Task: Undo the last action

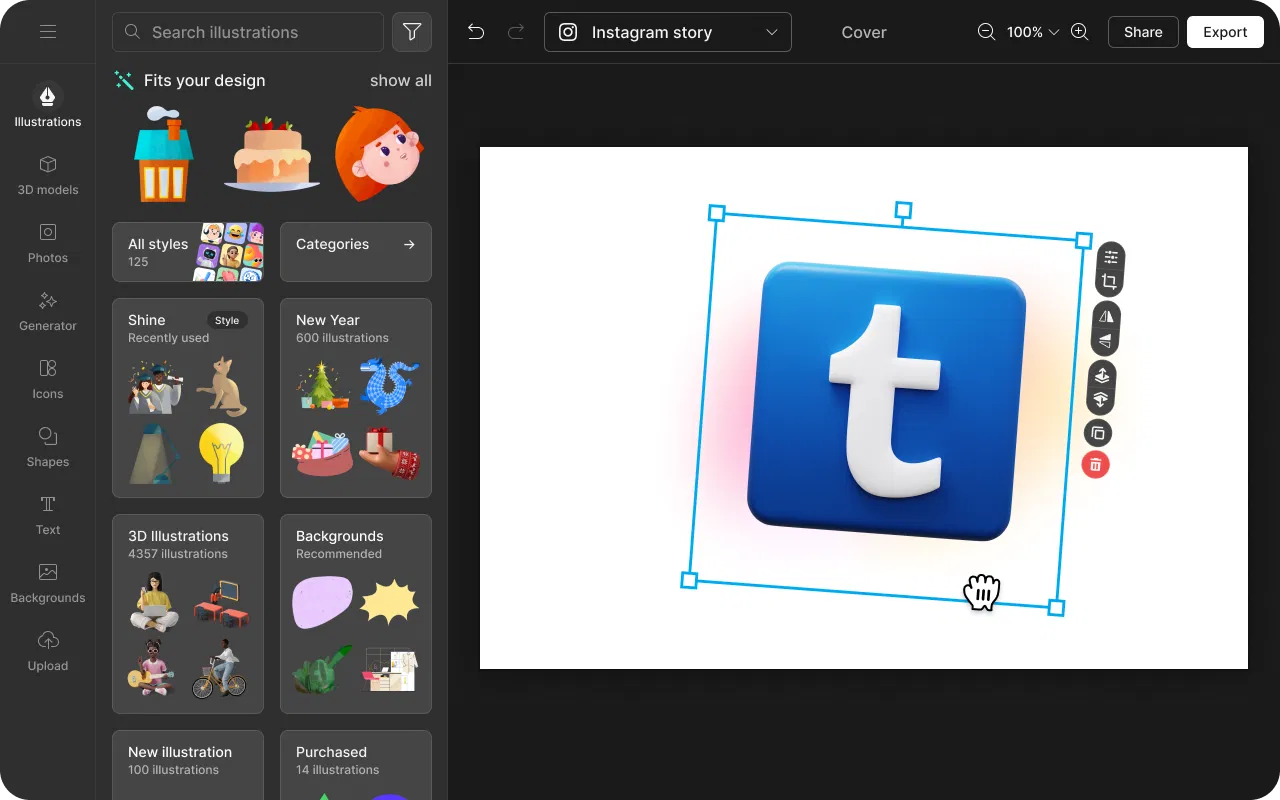Action: pos(476,32)
